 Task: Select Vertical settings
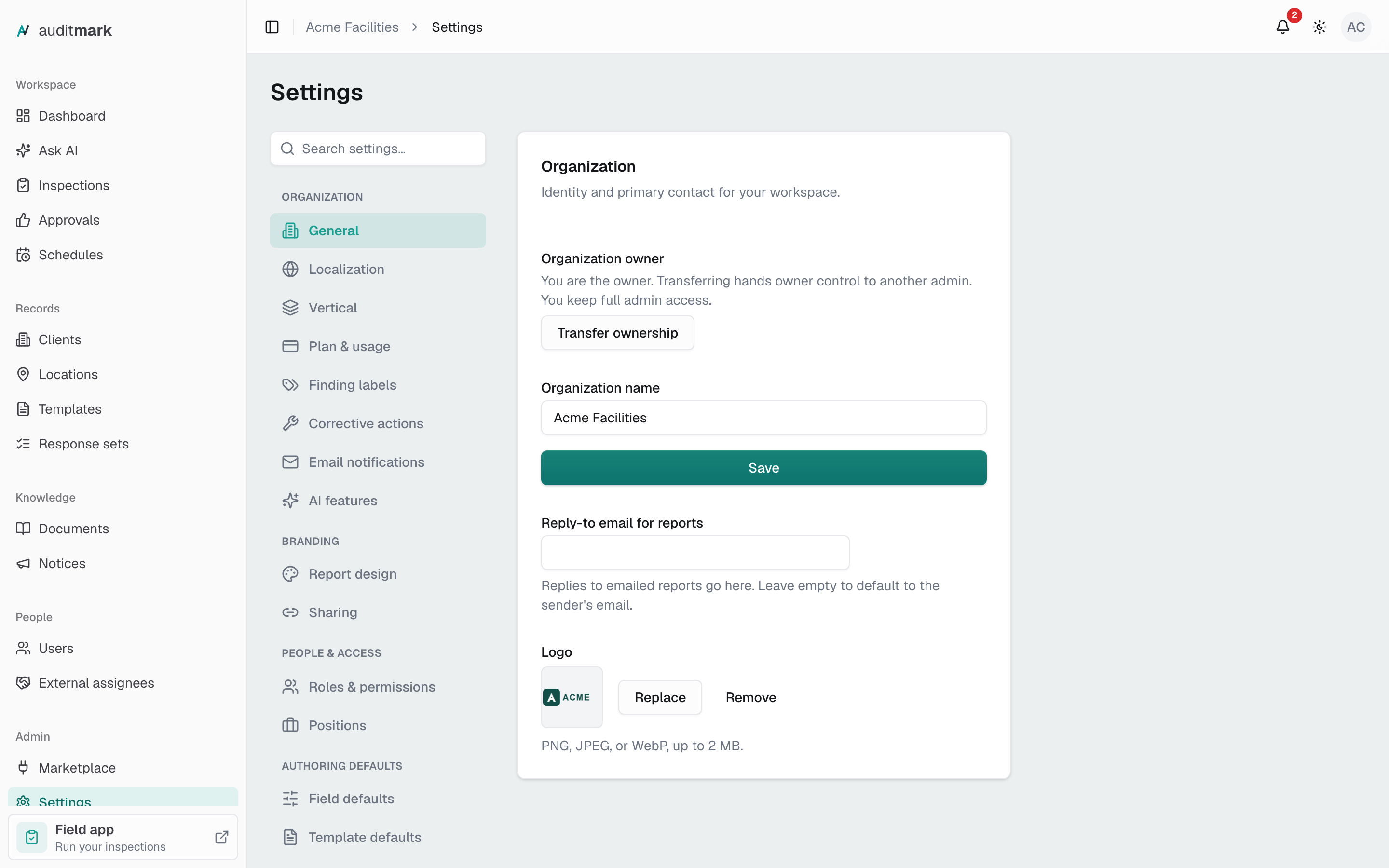click(x=378, y=308)
